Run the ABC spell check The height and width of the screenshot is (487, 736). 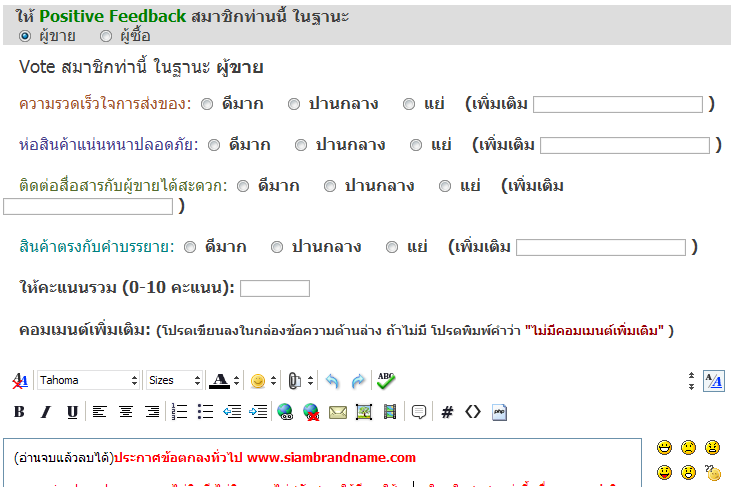point(386,380)
